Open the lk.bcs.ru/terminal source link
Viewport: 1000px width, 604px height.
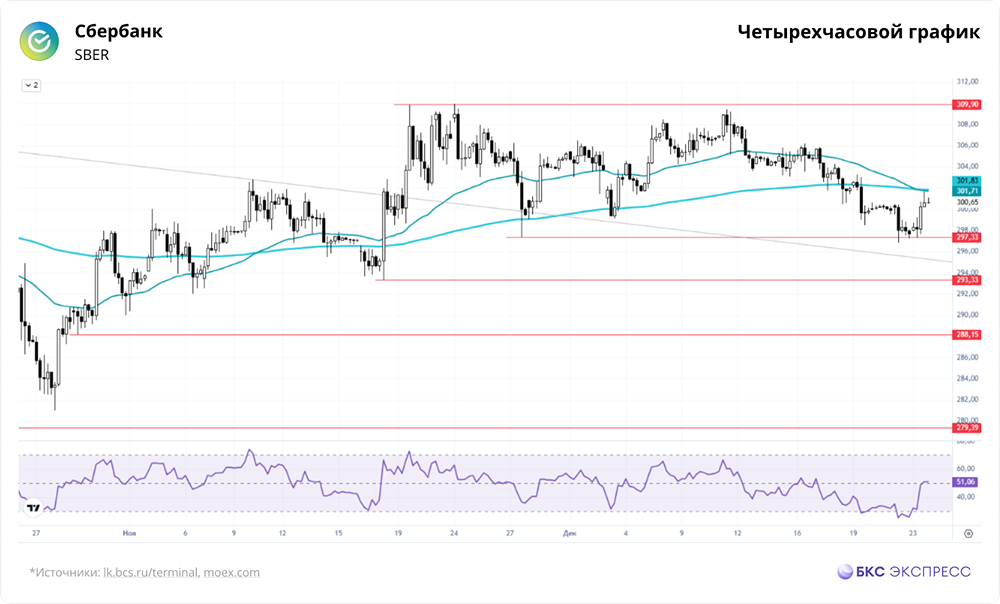coord(151,572)
